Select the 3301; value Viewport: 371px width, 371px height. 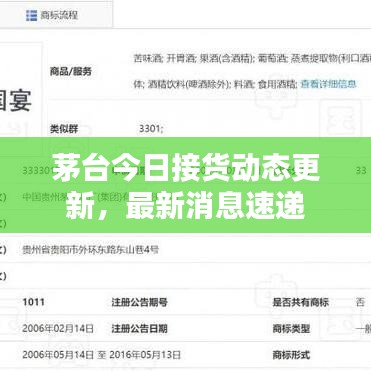tap(151, 129)
